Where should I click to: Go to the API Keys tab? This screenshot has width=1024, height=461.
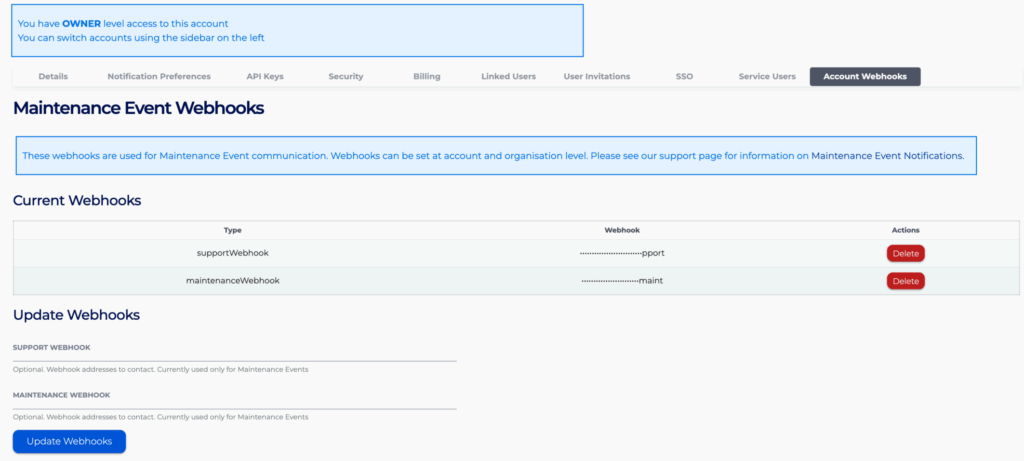pyautogui.click(x=265, y=76)
